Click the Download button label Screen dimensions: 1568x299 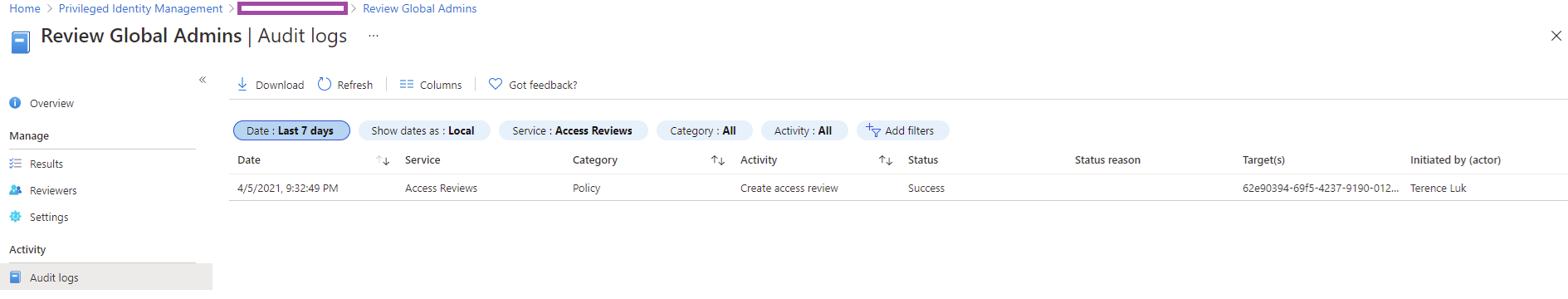[280, 85]
